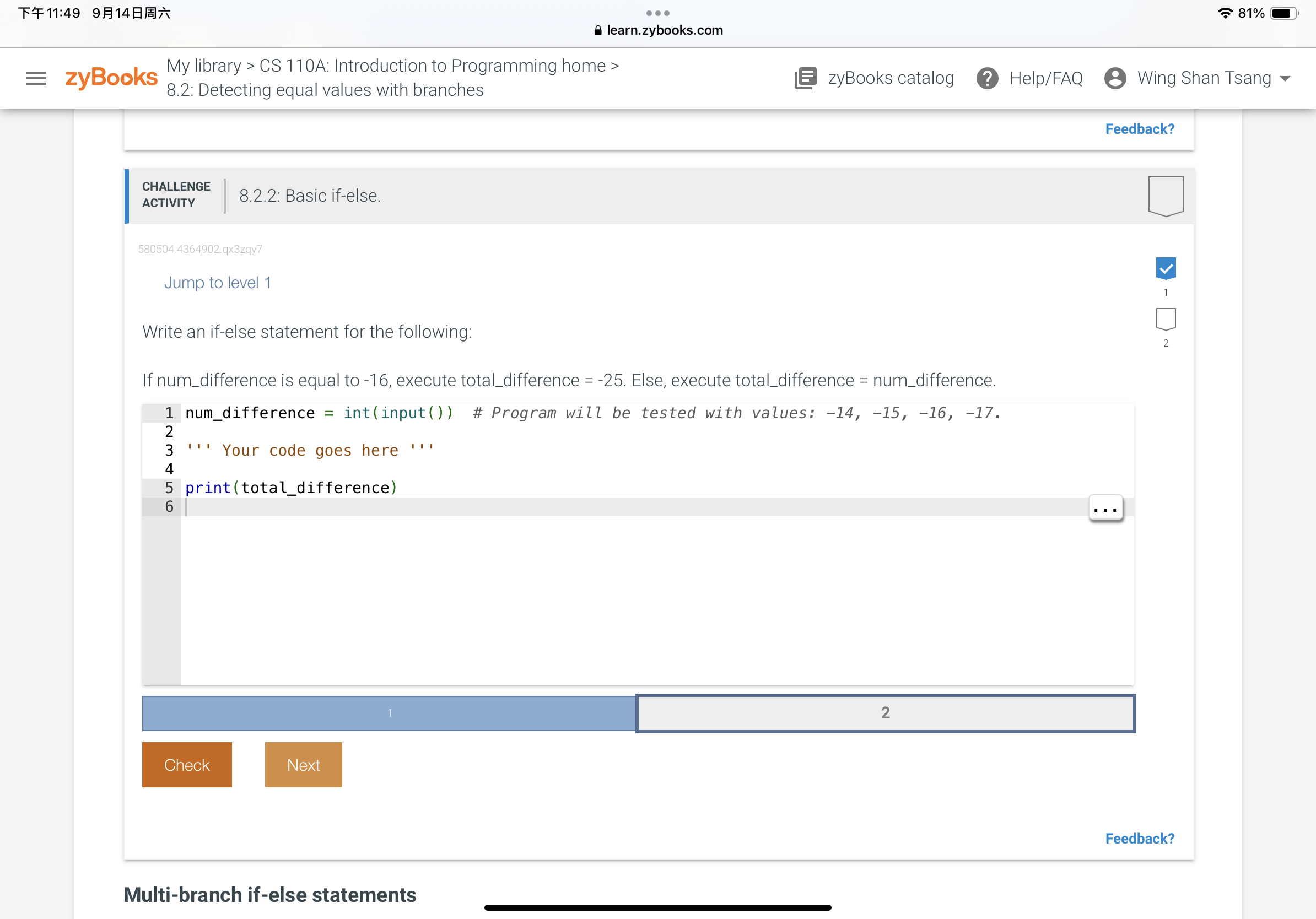Click the zyBooks catalog icon
Image resolution: width=1316 pixels, height=919 pixels.
point(805,78)
